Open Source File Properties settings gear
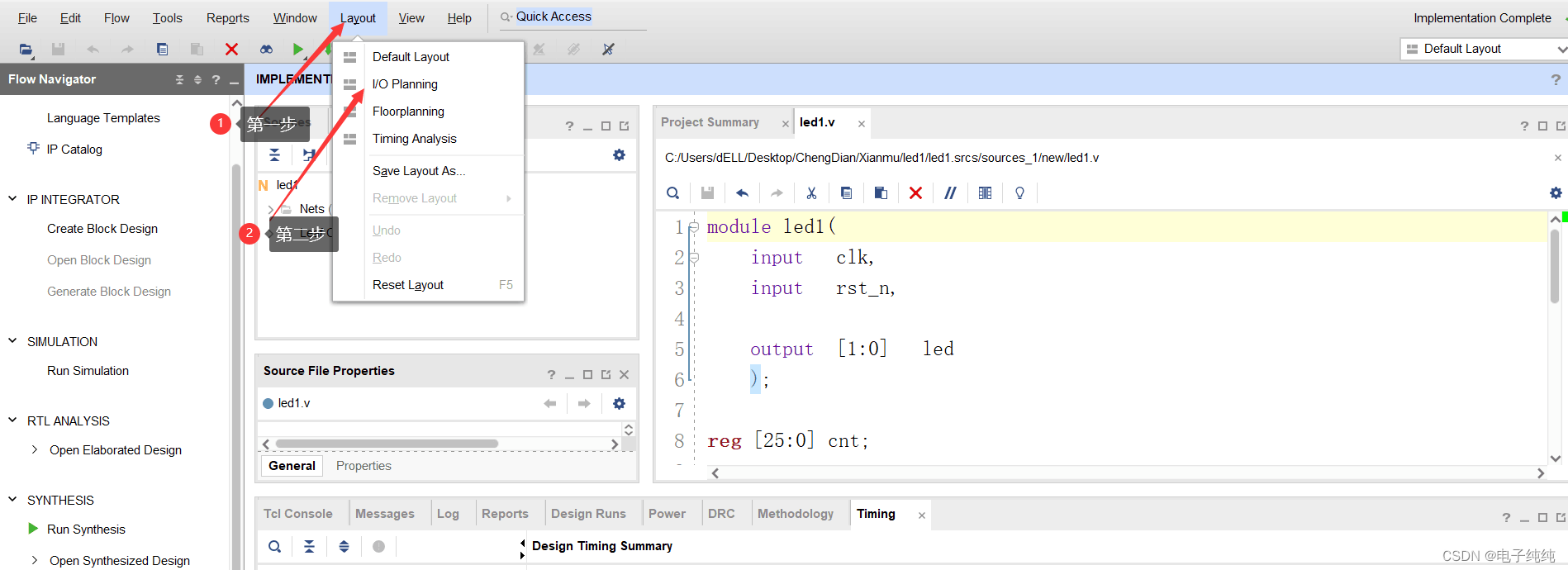The image size is (1568, 570). [x=619, y=403]
